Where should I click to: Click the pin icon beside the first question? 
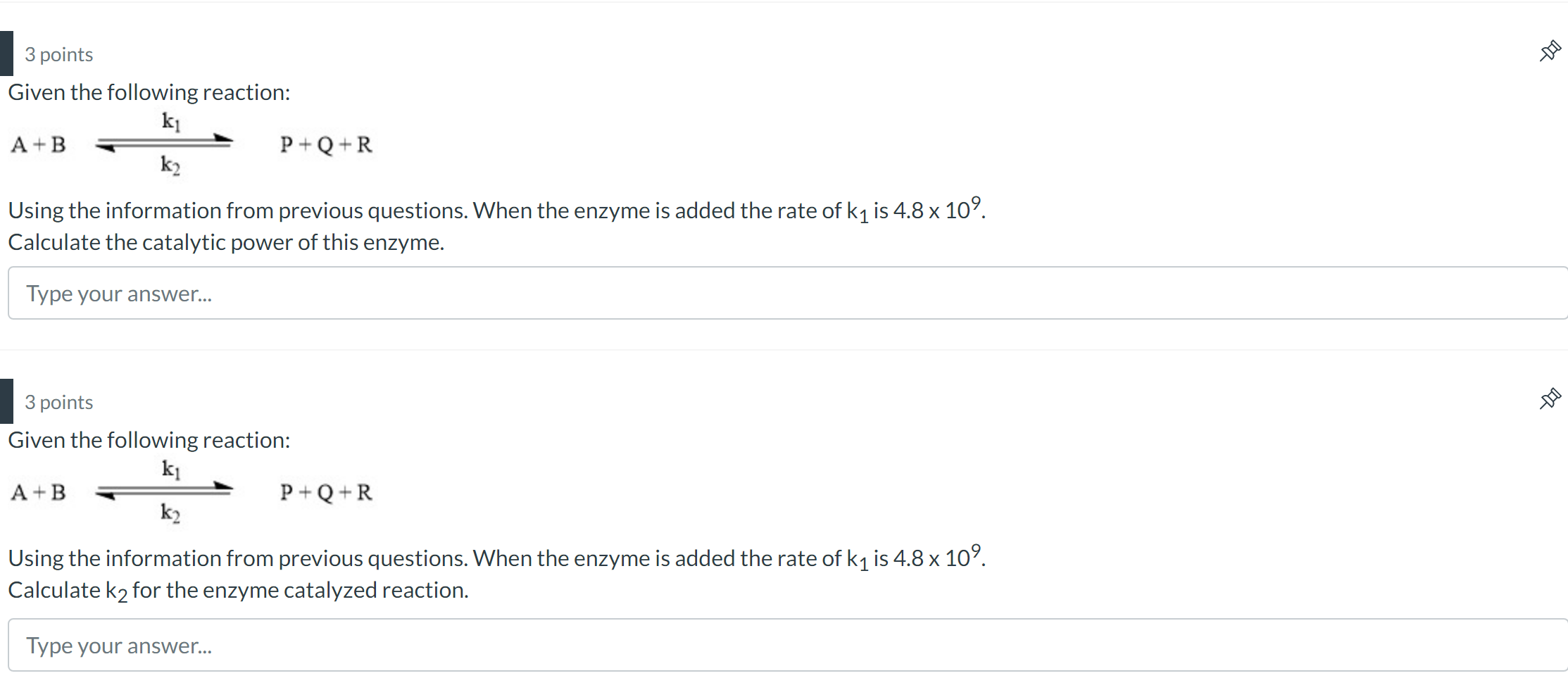pyautogui.click(x=1549, y=51)
